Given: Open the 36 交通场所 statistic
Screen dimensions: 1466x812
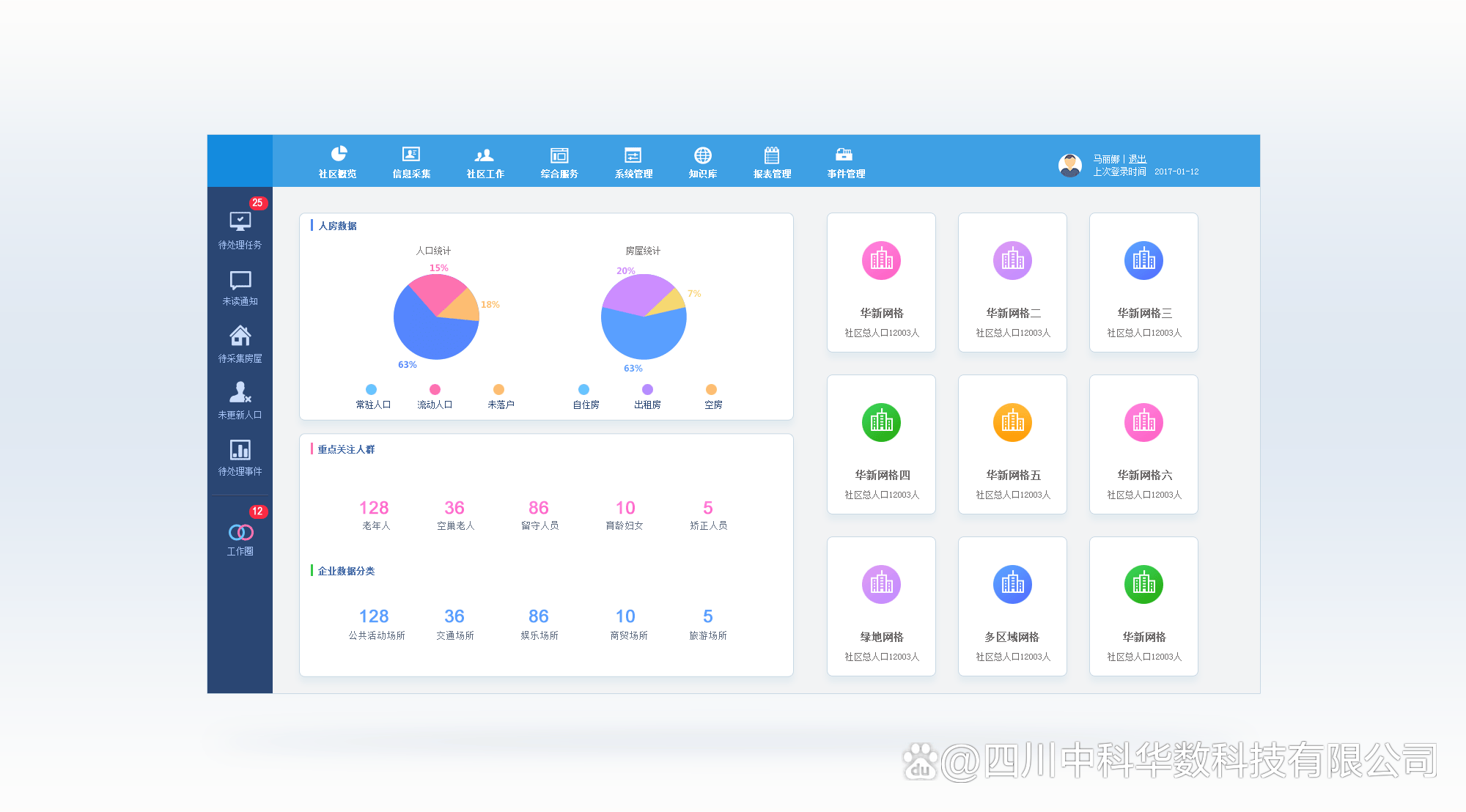Looking at the screenshot, I should coord(455,625).
